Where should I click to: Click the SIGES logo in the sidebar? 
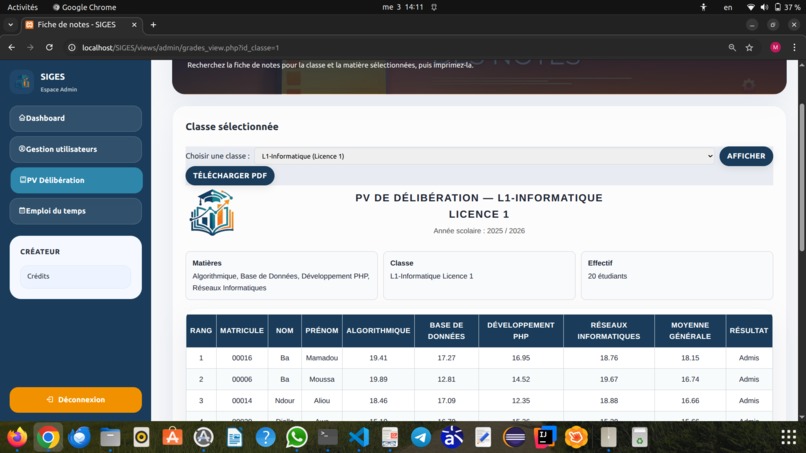(22, 81)
